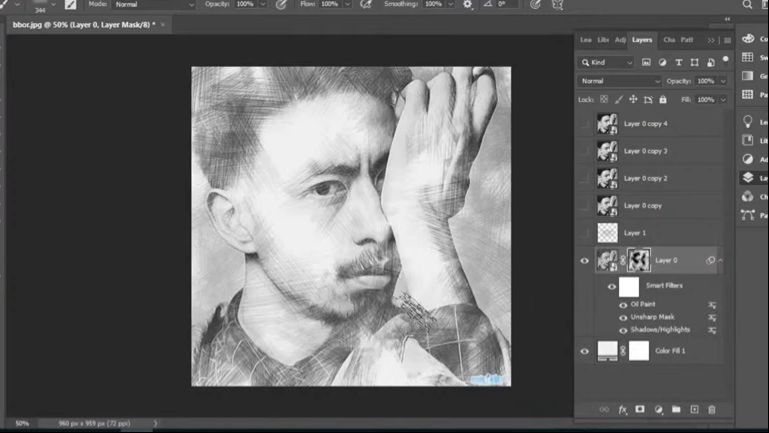Switch to the Cha (Channels) tab

pos(669,40)
